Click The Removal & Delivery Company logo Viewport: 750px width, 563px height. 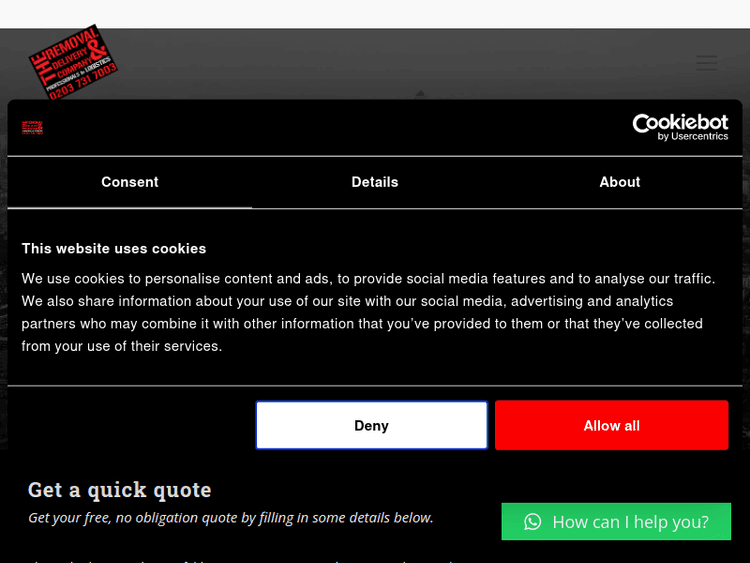pyautogui.click(x=74, y=62)
